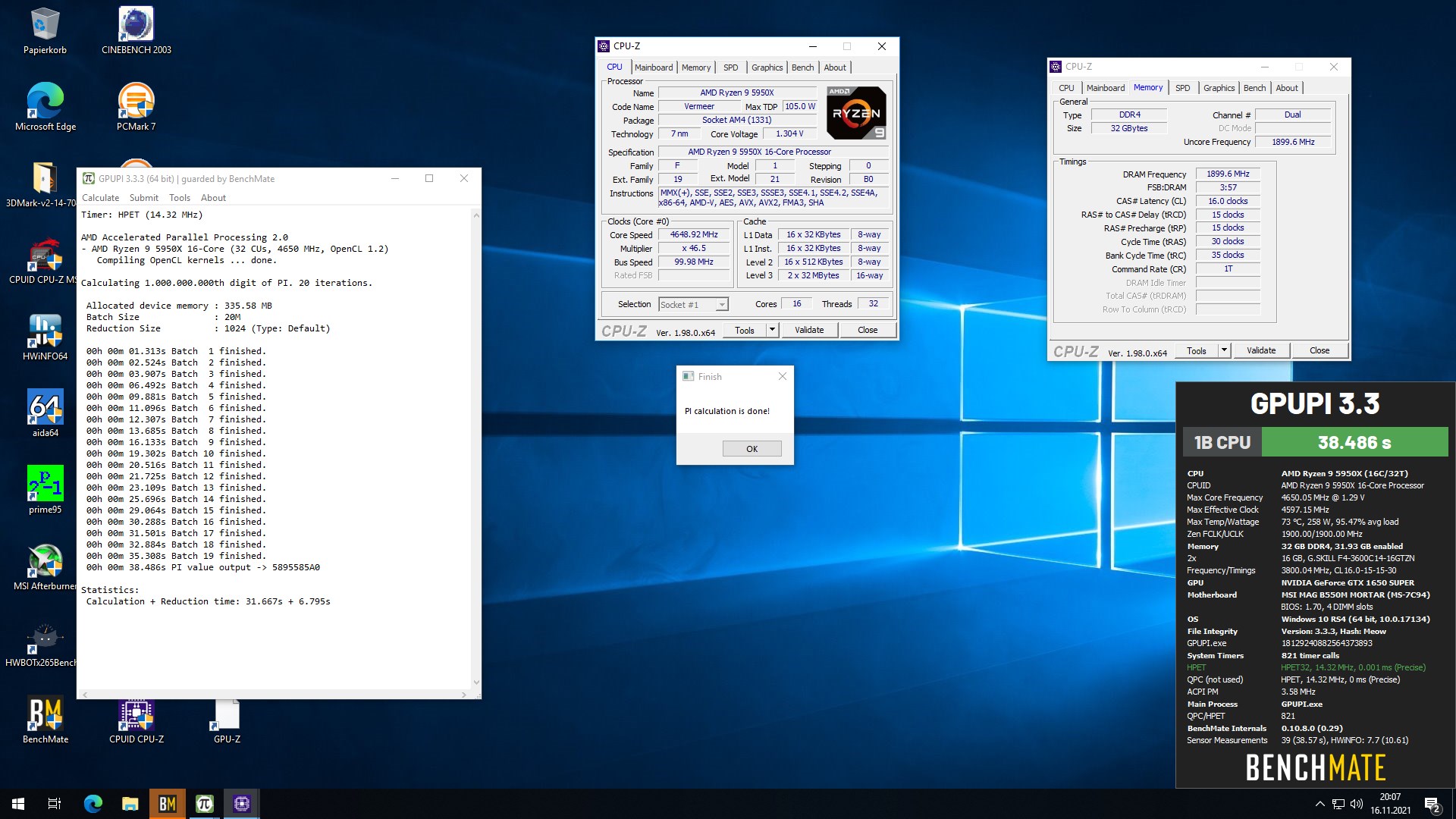Switch to Mainboard tab in right CPU-Z
The width and height of the screenshot is (1456, 819).
(x=1106, y=88)
